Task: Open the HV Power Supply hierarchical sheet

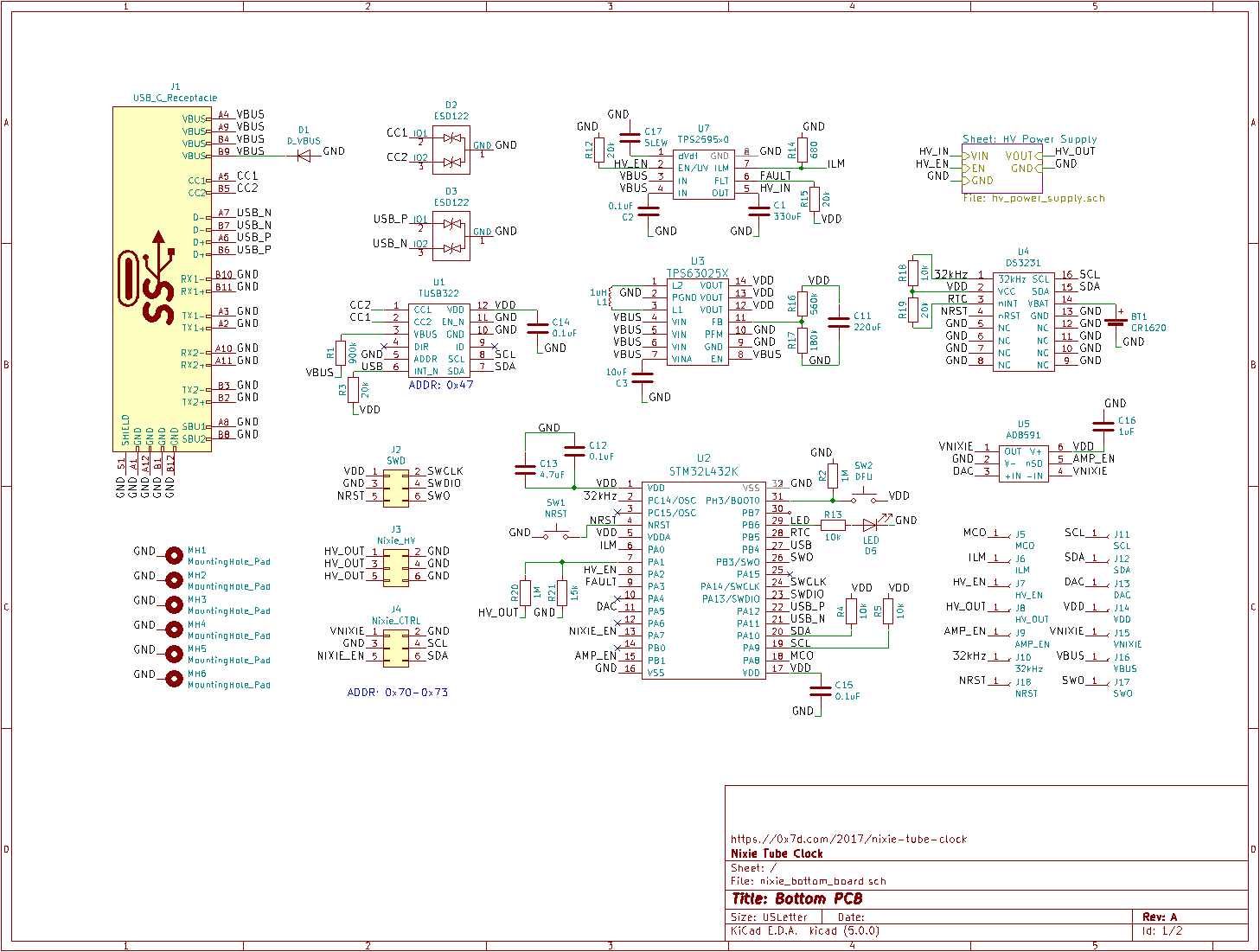Action: (1001, 169)
